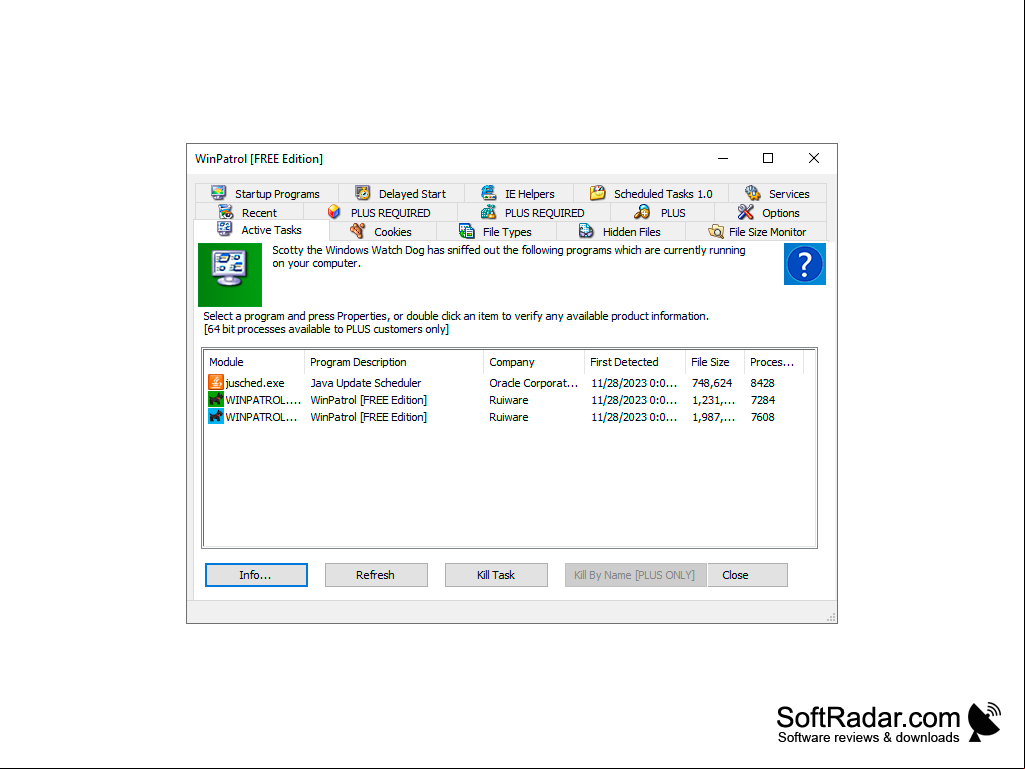Screen dimensions: 1025x769
Task: Click process ID 7284
Action: [x=762, y=400]
